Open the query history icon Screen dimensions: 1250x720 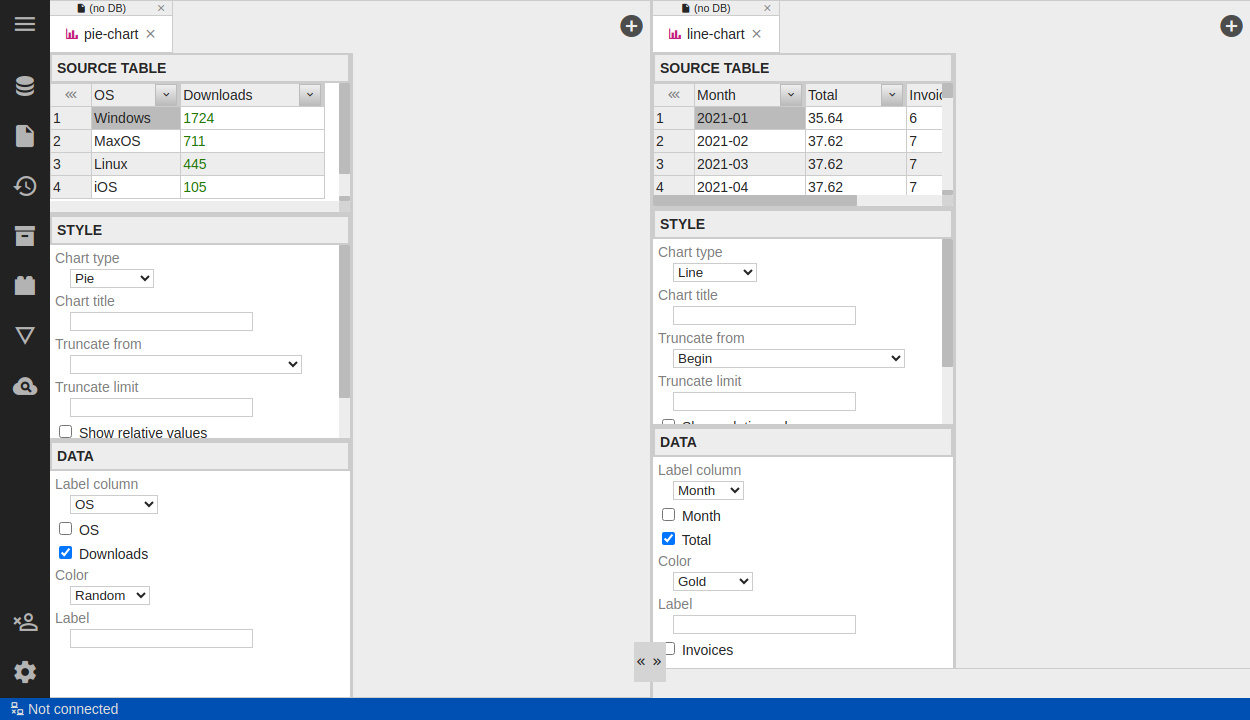[x=25, y=186]
